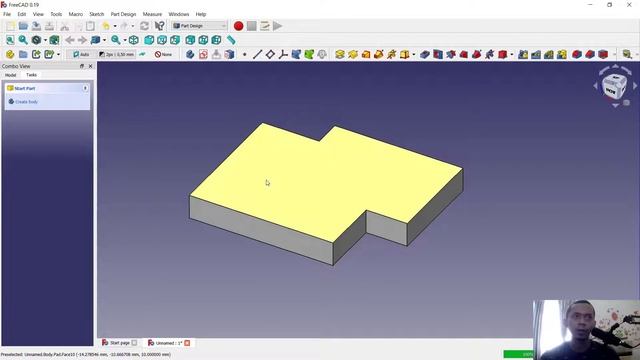Click the Undo arrow icon
This screenshot has width=640, height=360.
106,26
